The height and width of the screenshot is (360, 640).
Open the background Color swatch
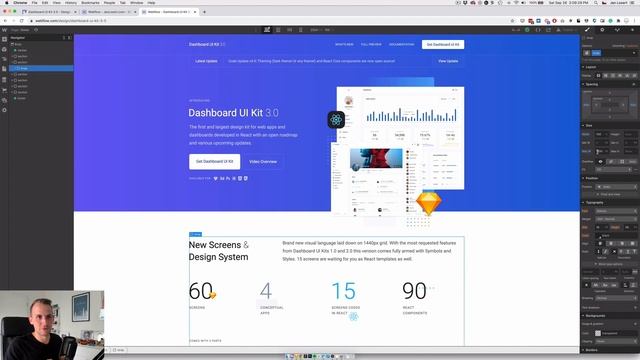598,333
